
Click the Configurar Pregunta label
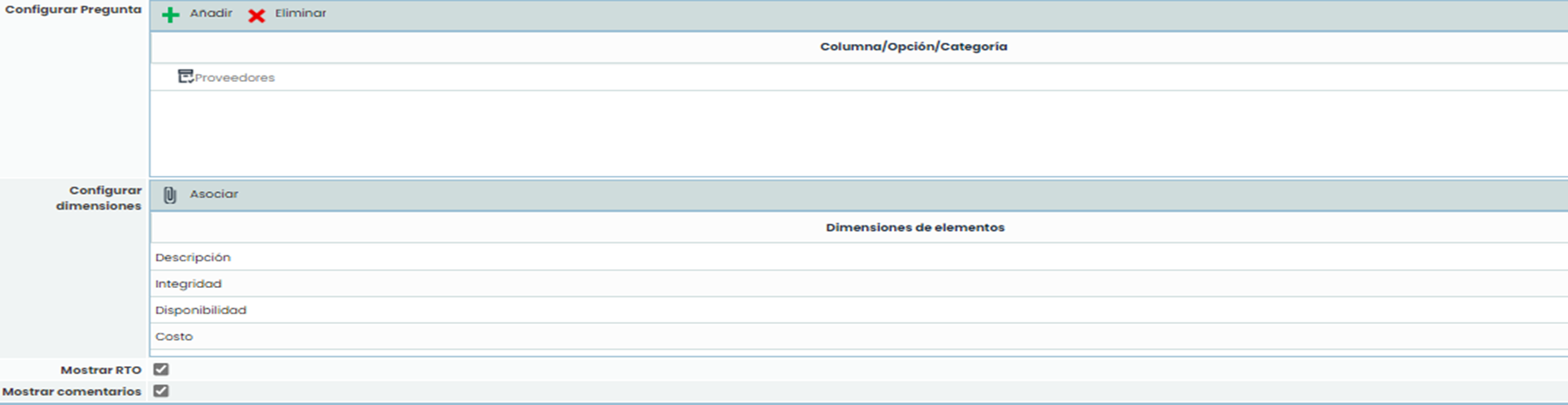click(x=73, y=10)
